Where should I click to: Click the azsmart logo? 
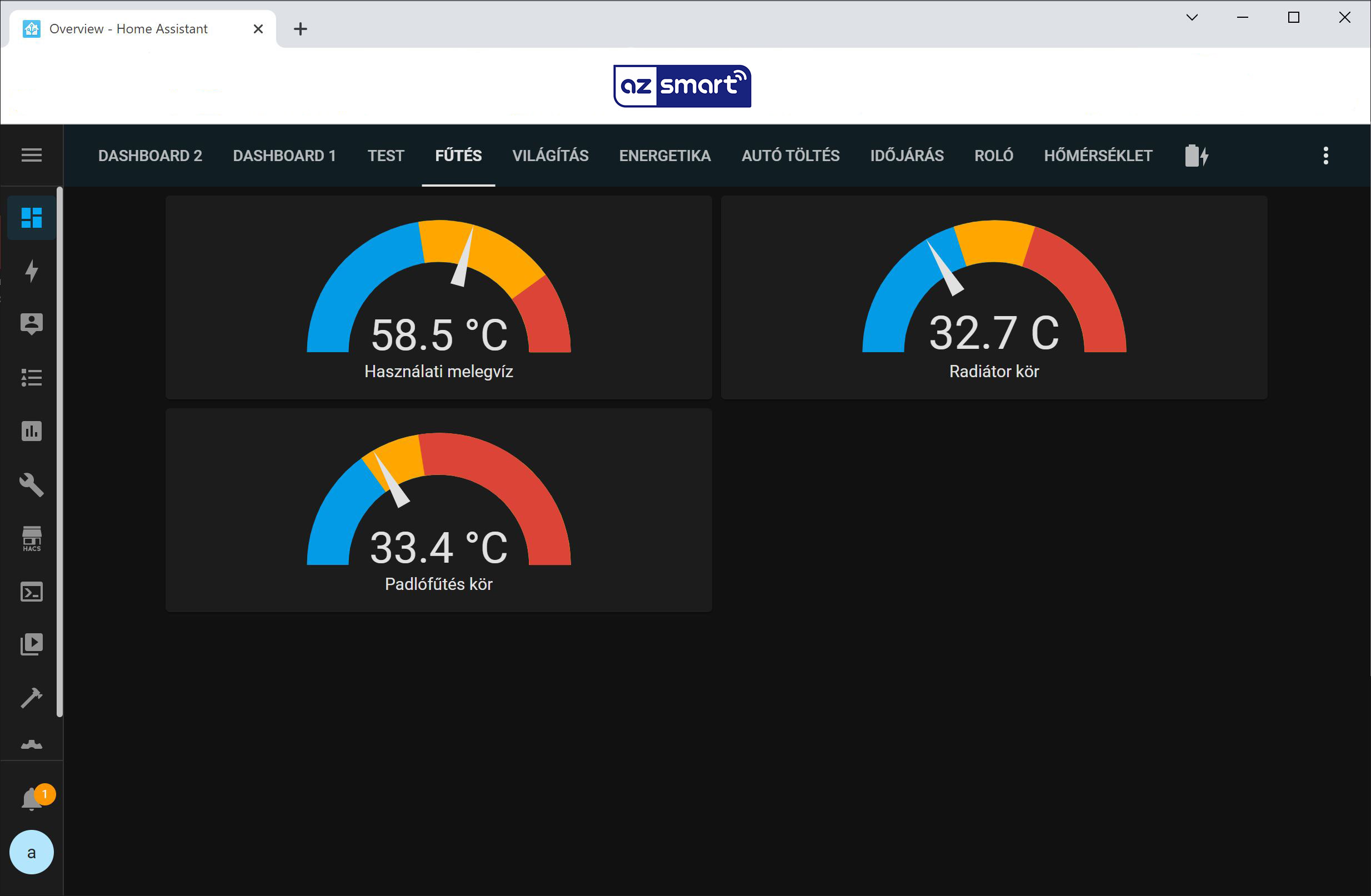pos(682,86)
